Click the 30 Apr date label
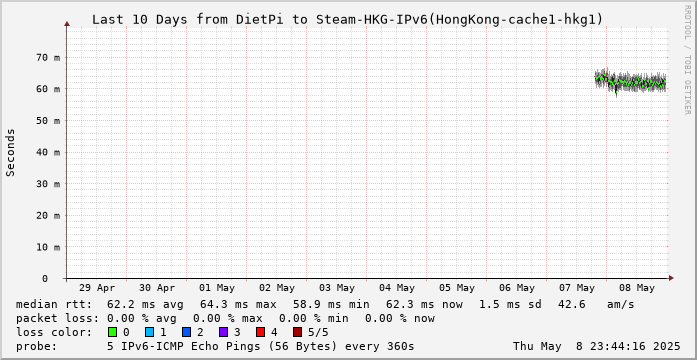 157,288
